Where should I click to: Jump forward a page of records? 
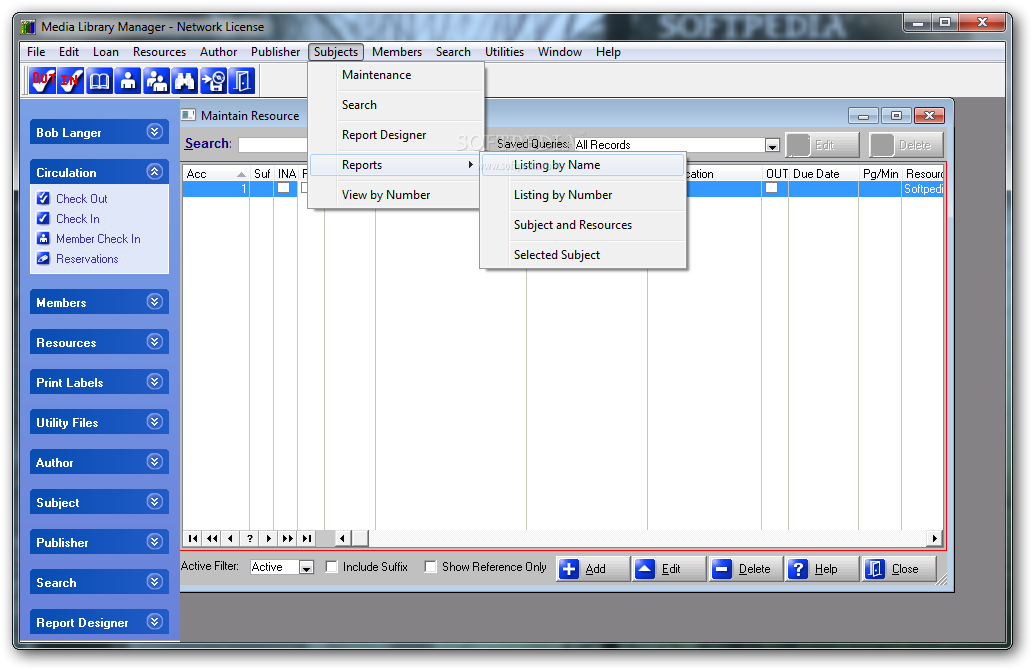pos(288,538)
